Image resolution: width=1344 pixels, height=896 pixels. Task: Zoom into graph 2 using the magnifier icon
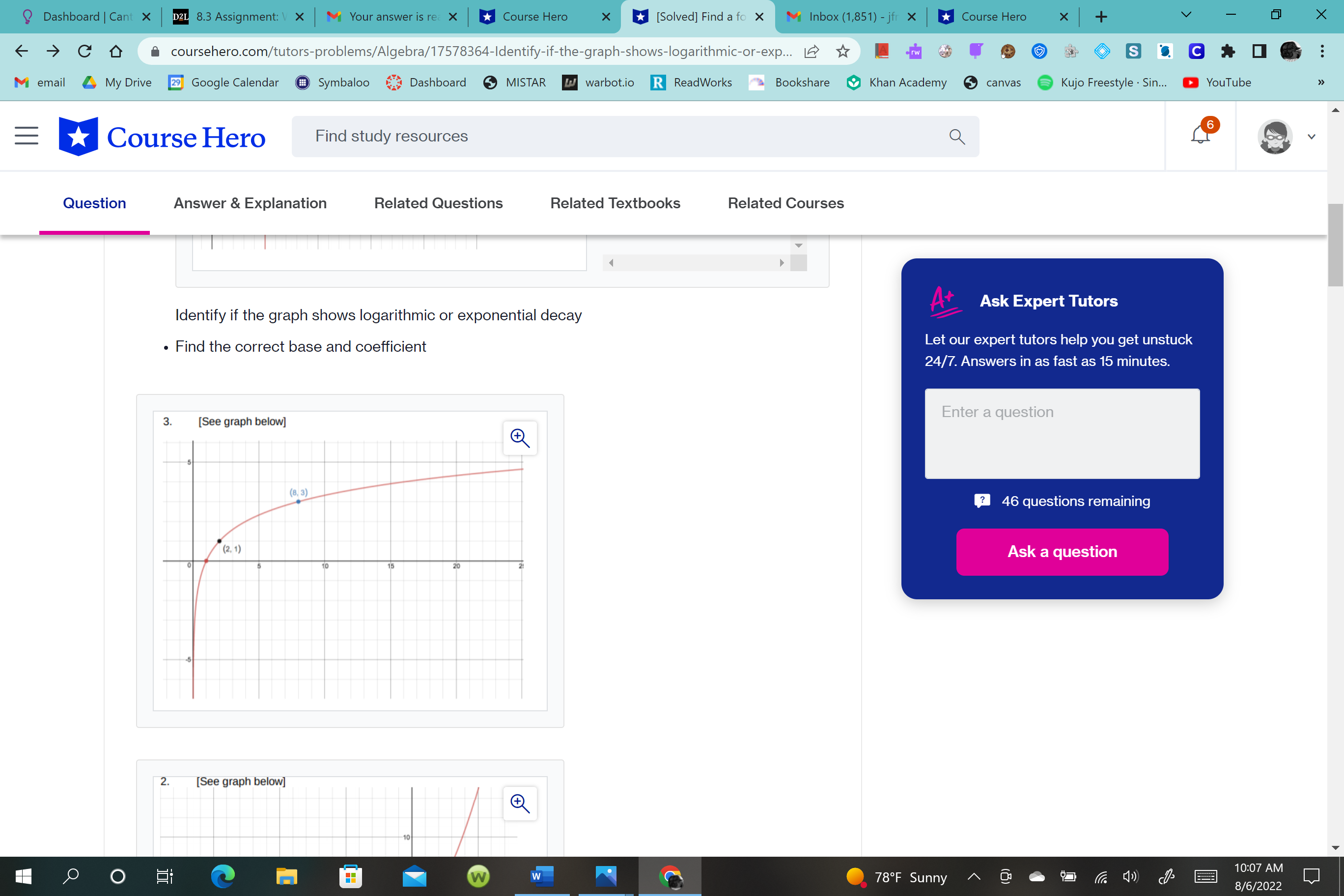[x=519, y=803]
